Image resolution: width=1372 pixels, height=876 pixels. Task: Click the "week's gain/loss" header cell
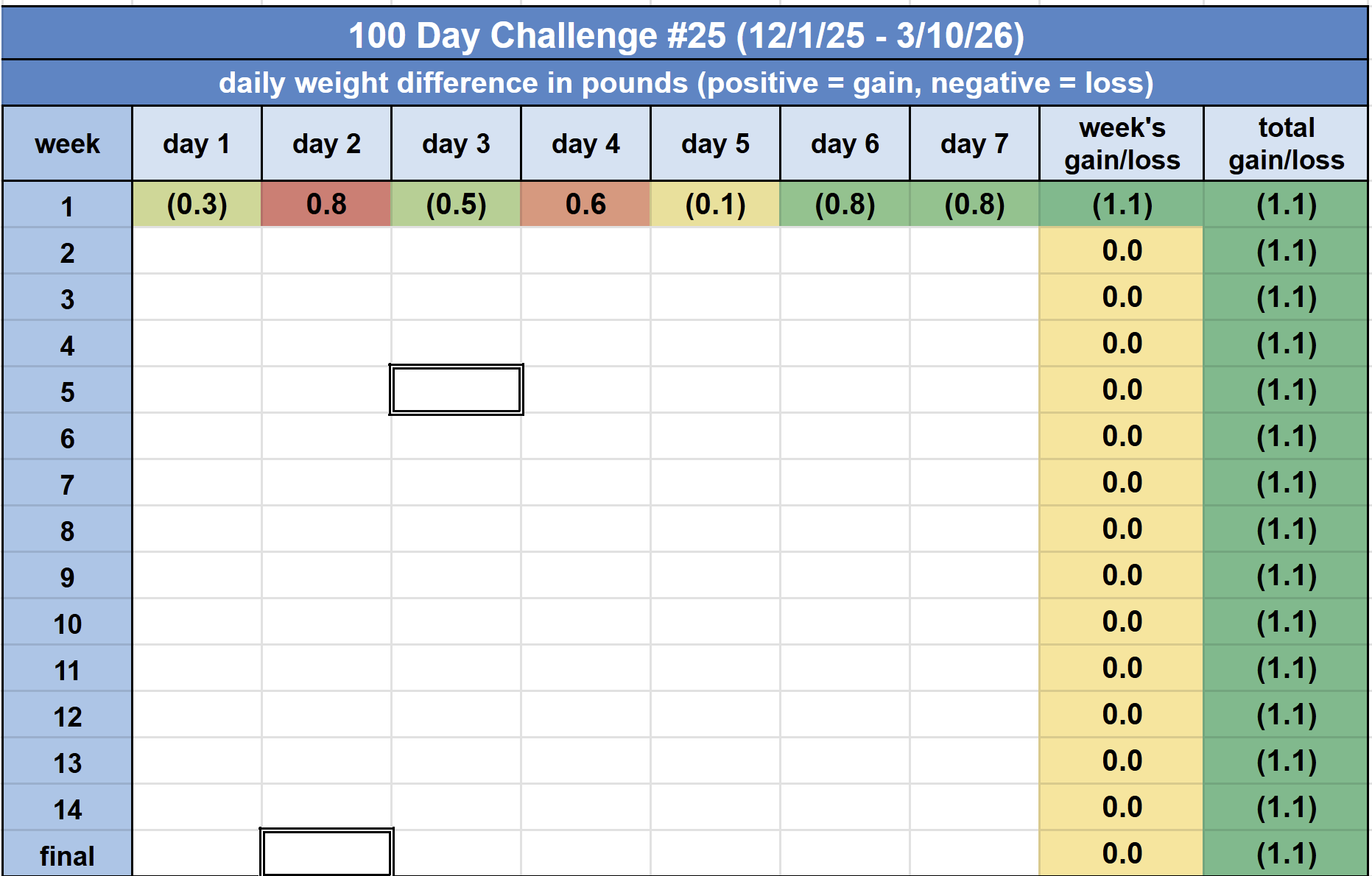click(x=1122, y=144)
